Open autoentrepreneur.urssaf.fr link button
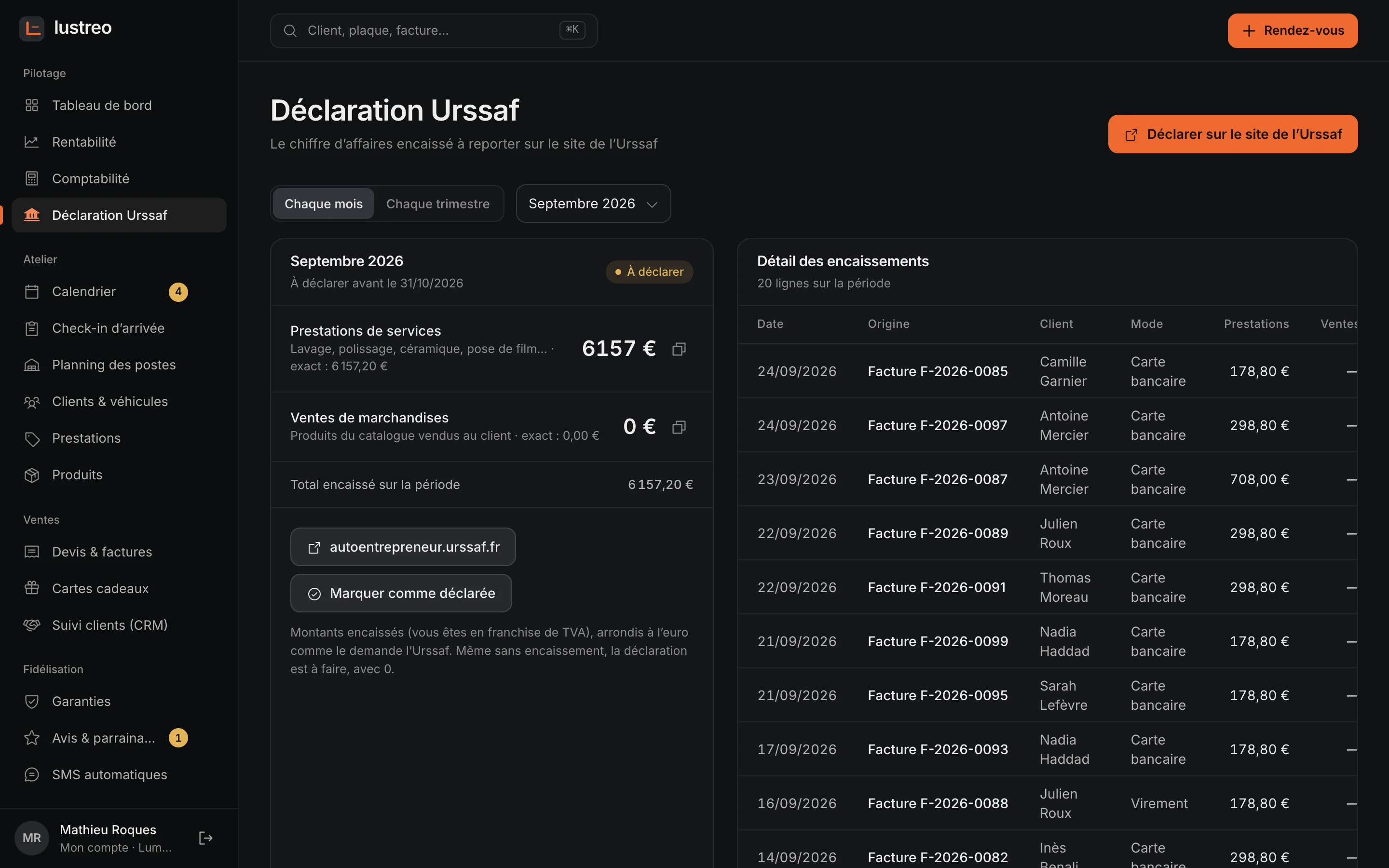The width and height of the screenshot is (1389, 868). point(403,547)
